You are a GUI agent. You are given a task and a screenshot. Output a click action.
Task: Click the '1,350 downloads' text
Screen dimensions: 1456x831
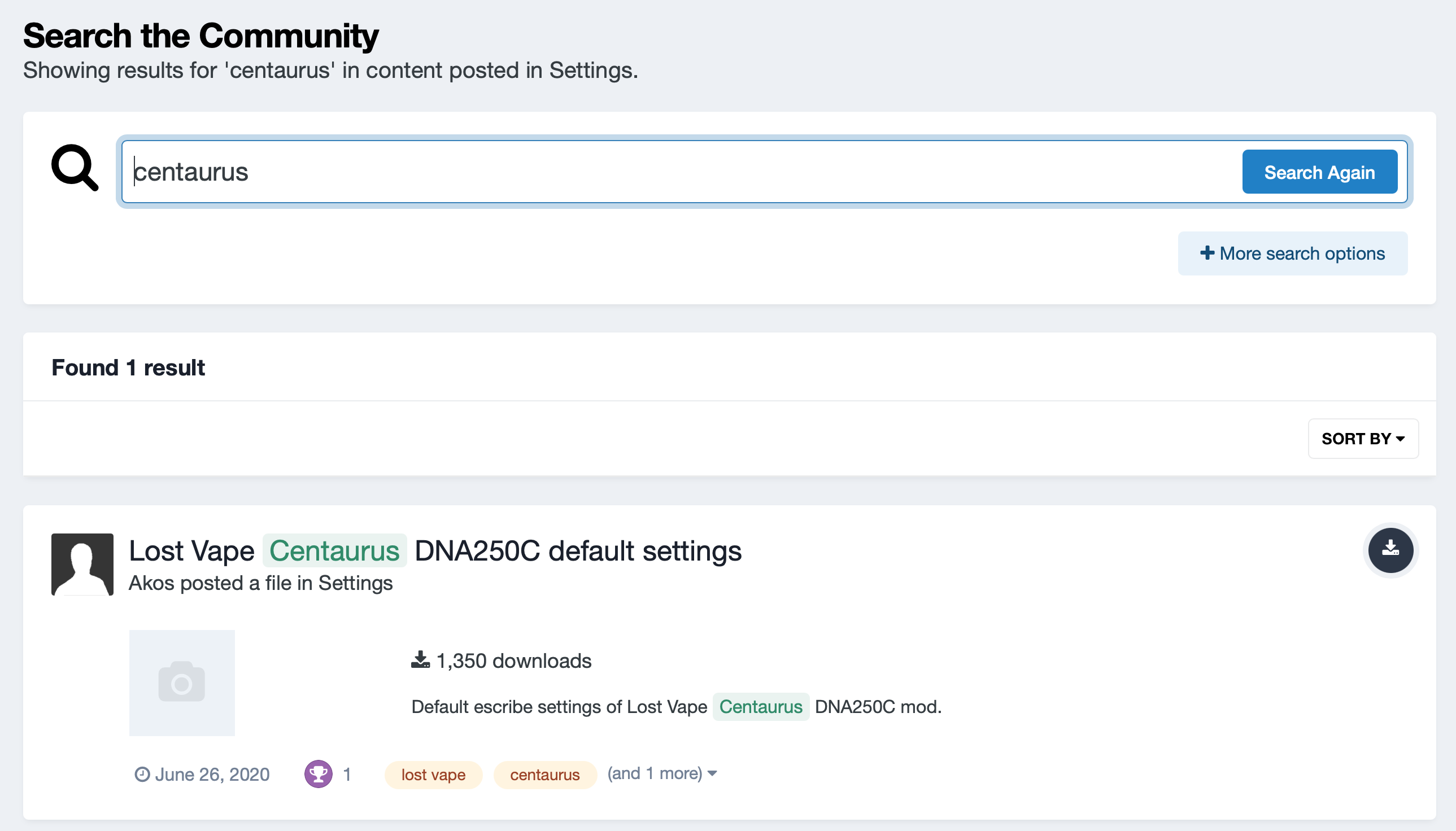[513, 661]
